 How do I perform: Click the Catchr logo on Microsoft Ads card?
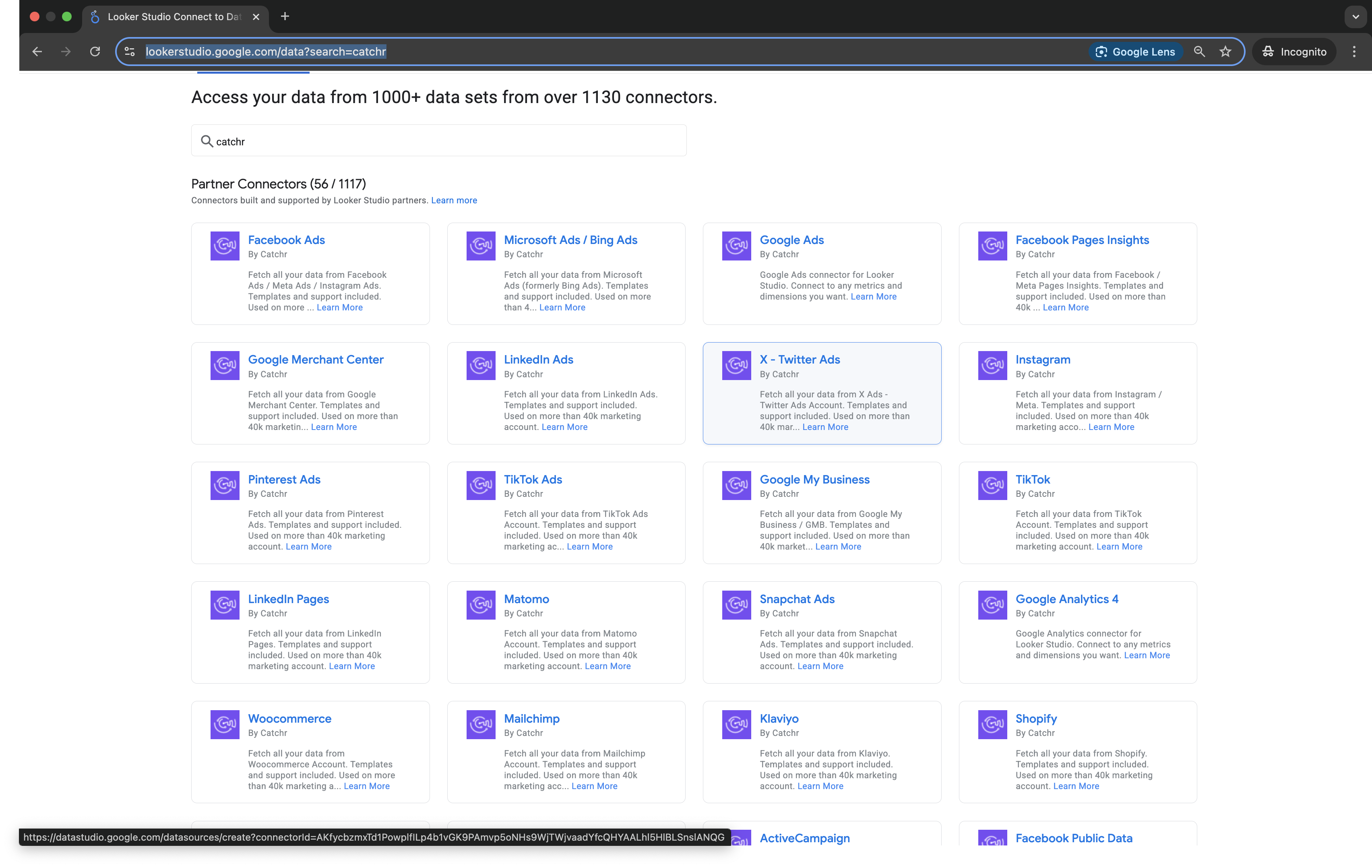click(480, 246)
